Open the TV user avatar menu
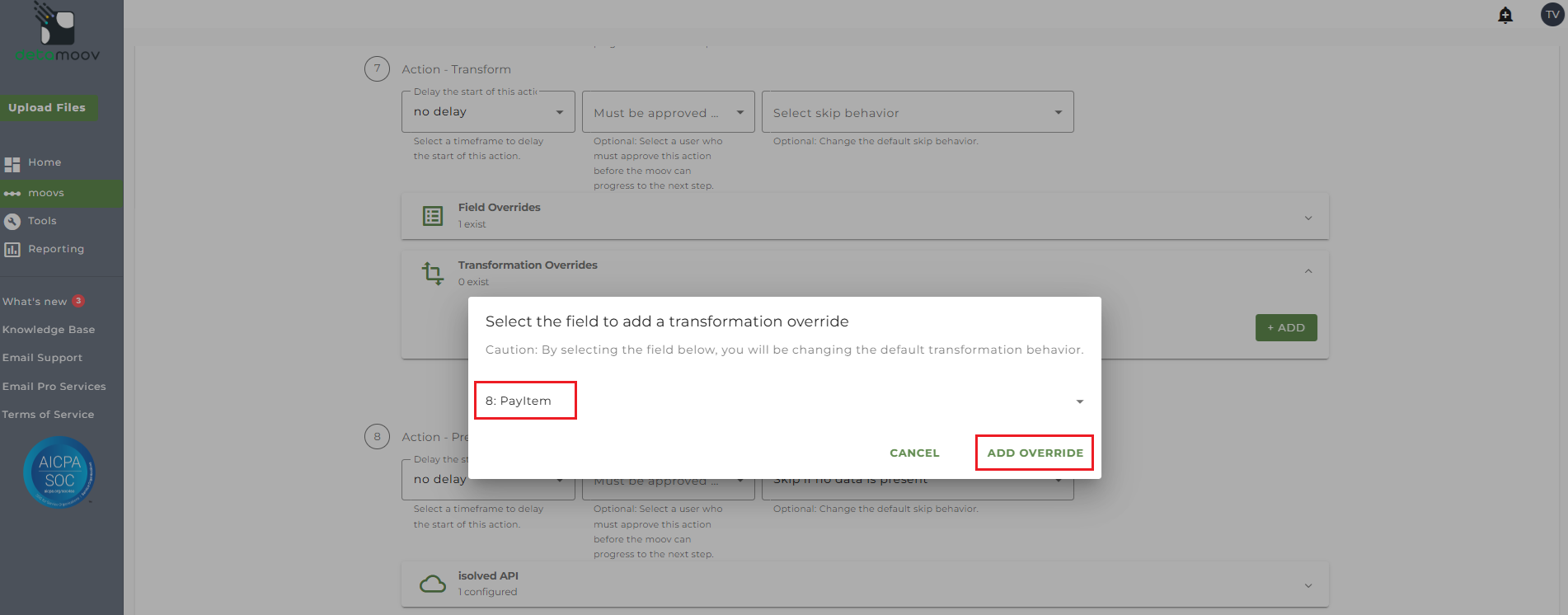Image resolution: width=1568 pixels, height=615 pixels. [x=1552, y=15]
